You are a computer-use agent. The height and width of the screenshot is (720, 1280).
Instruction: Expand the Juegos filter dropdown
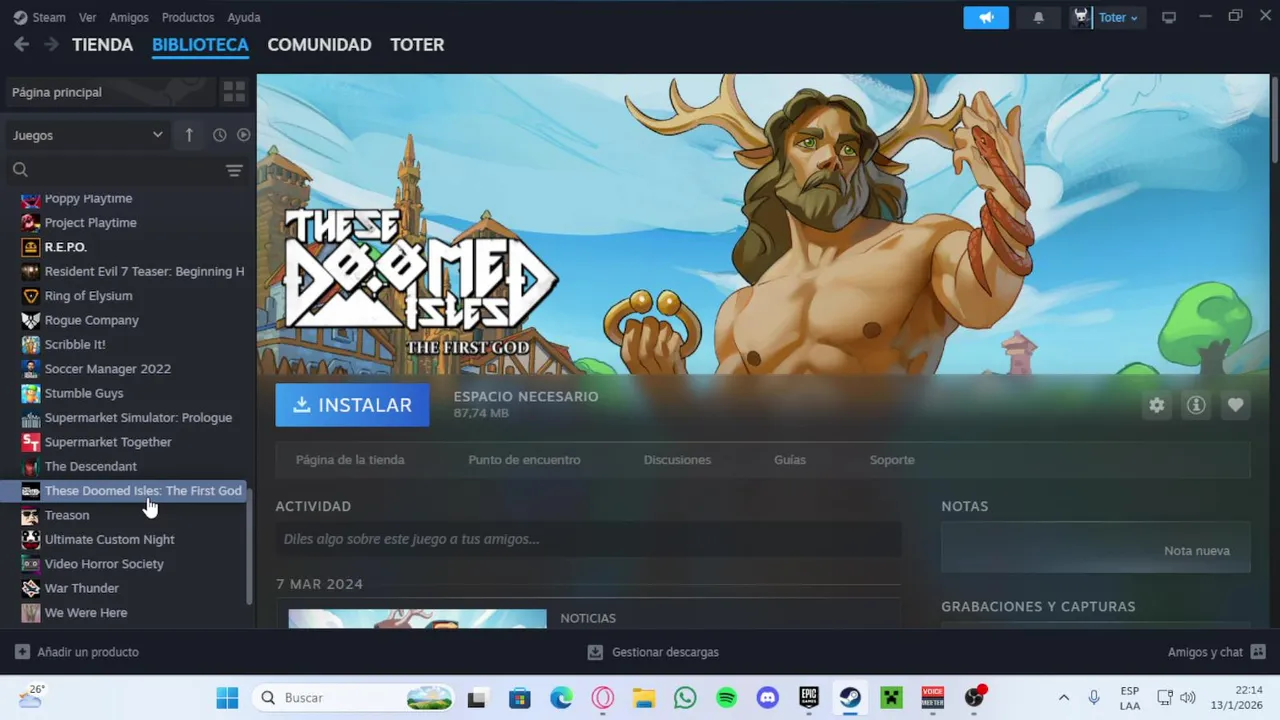click(87, 135)
